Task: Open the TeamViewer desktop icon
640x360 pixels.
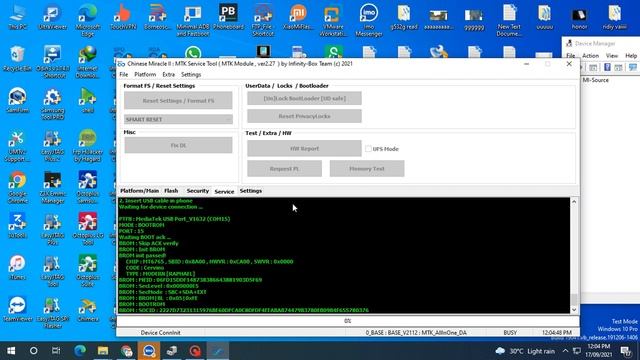Action: (17, 309)
